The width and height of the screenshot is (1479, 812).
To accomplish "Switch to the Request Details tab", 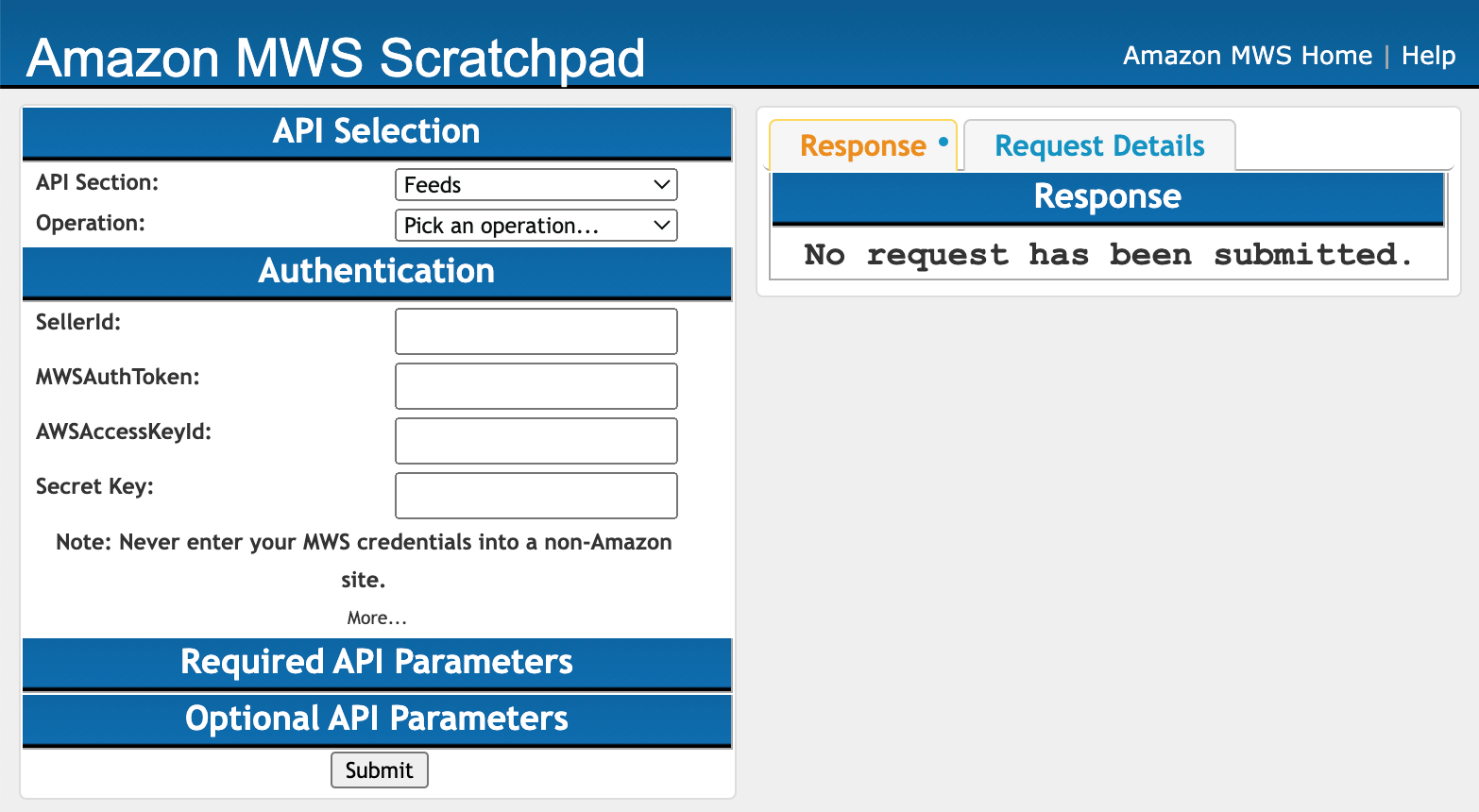I will tap(1098, 145).
